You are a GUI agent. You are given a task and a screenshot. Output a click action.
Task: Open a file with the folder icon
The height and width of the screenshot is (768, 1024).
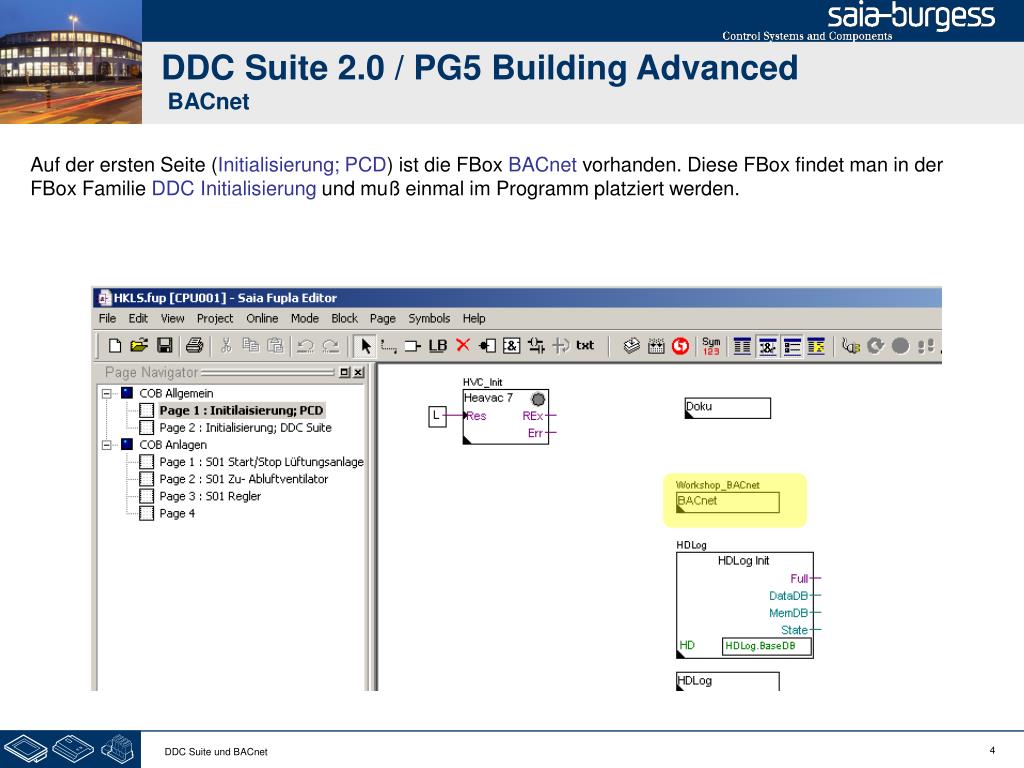point(139,345)
